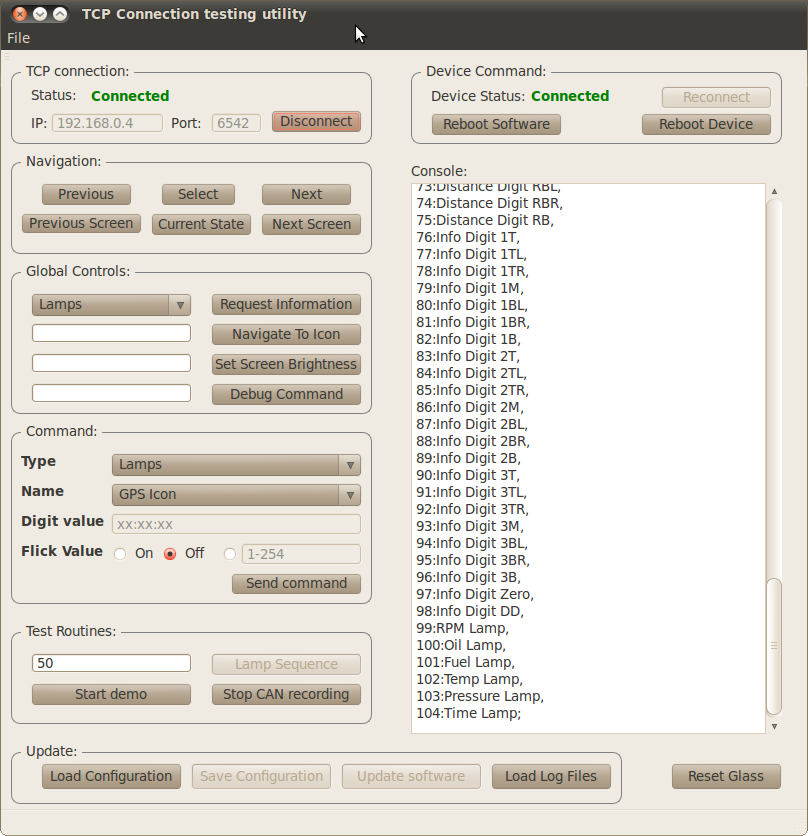This screenshot has width=808, height=836.
Task: Click the disabled Update software button
Action: pyautogui.click(x=411, y=776)
